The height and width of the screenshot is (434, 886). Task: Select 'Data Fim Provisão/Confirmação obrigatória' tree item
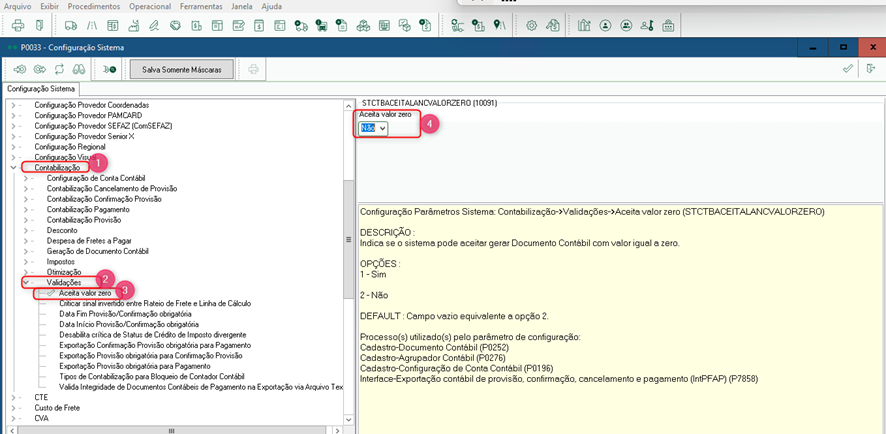pos(125,314)
